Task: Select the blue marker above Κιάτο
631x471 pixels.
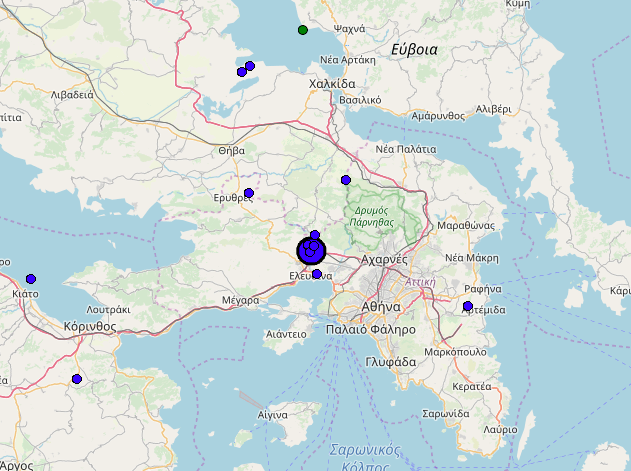Action: [x=31, y=279]
